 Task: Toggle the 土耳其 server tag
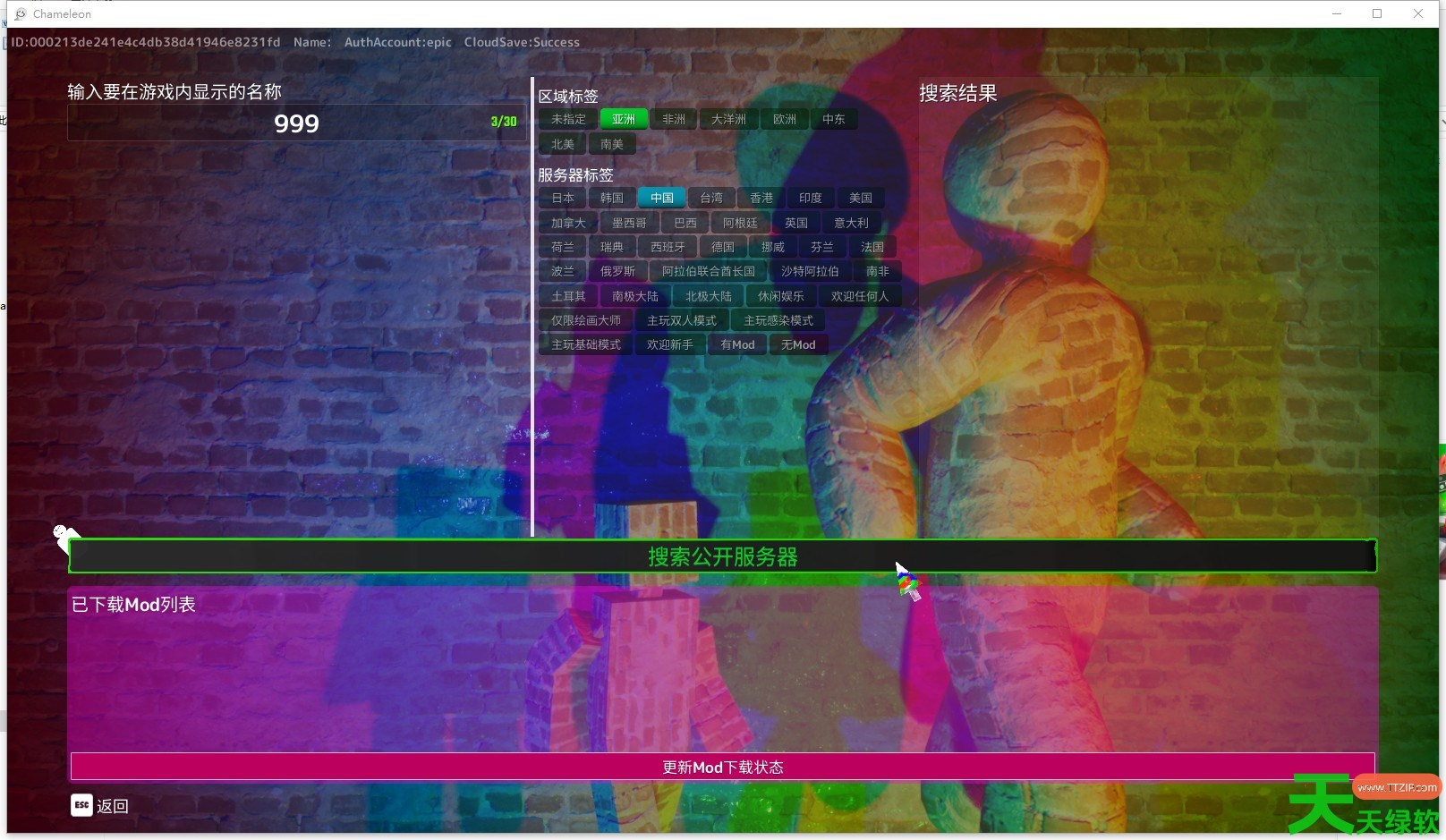pos(568,296)
